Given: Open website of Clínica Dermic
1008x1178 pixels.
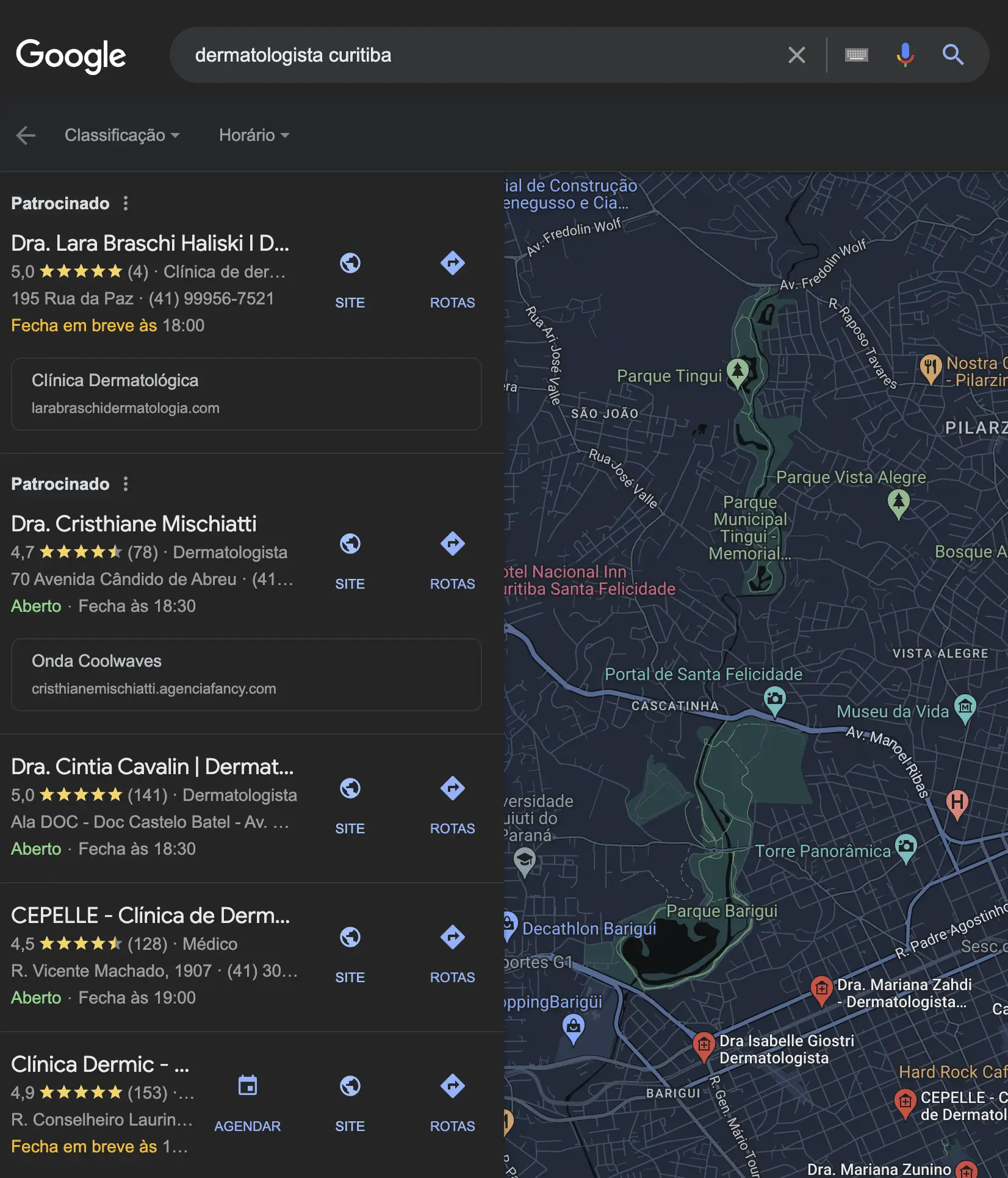Looking at the screenshot, I should (350, 1103).
